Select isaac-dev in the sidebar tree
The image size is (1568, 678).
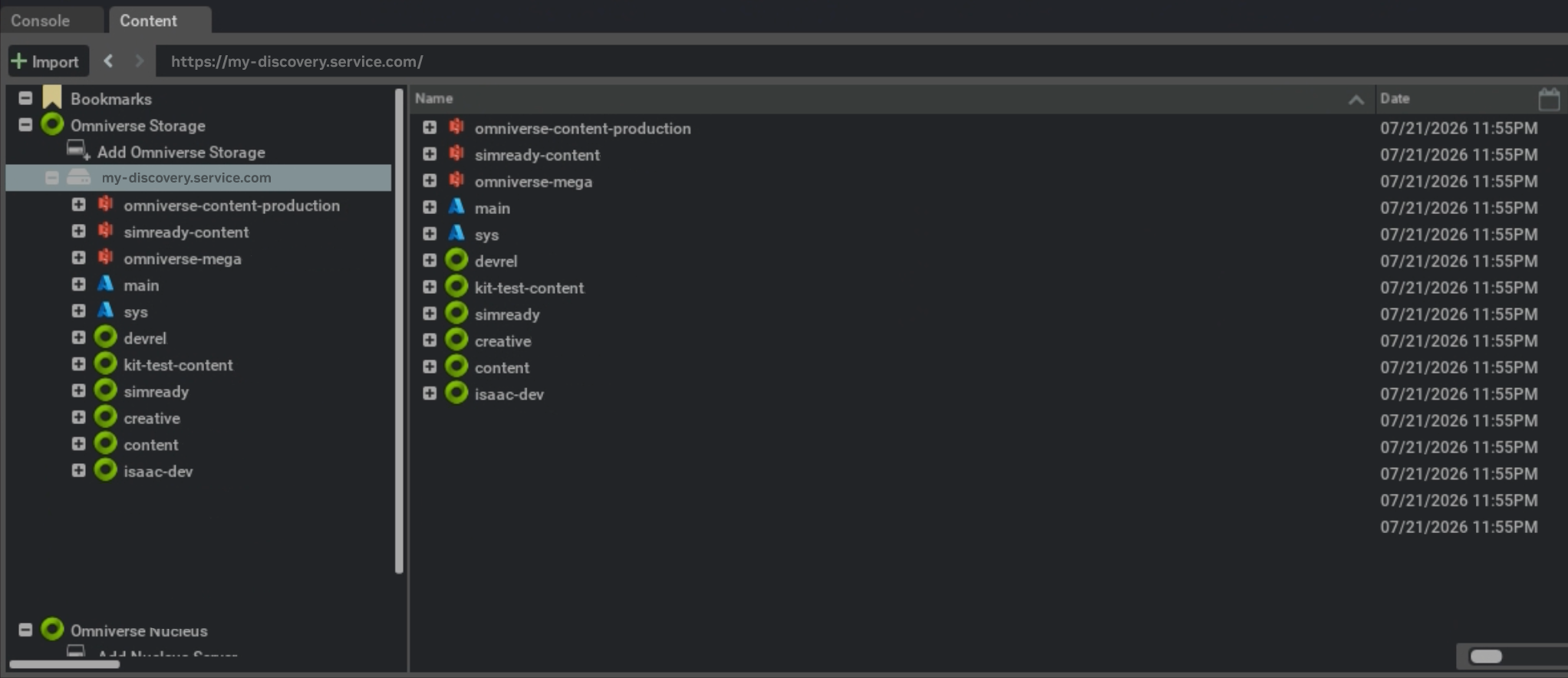[158, 472]
